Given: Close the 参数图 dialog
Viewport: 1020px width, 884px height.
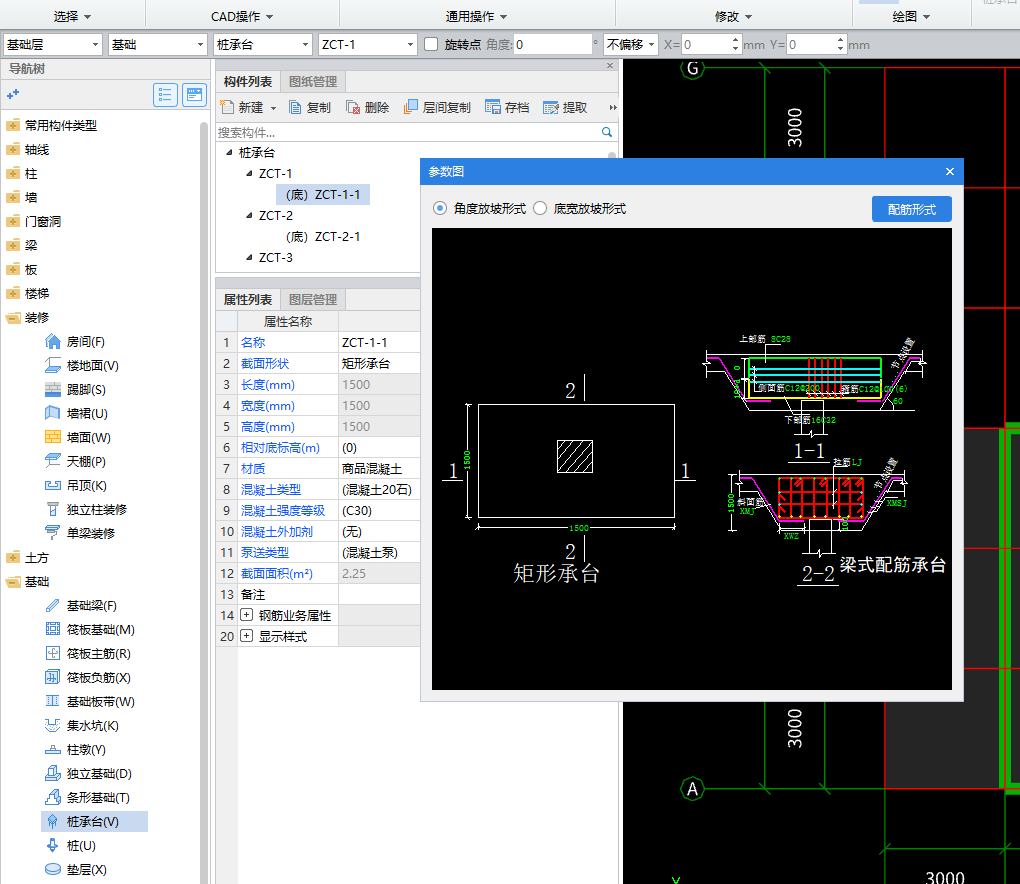Looking at the screenshot, I should click(950, 172).
